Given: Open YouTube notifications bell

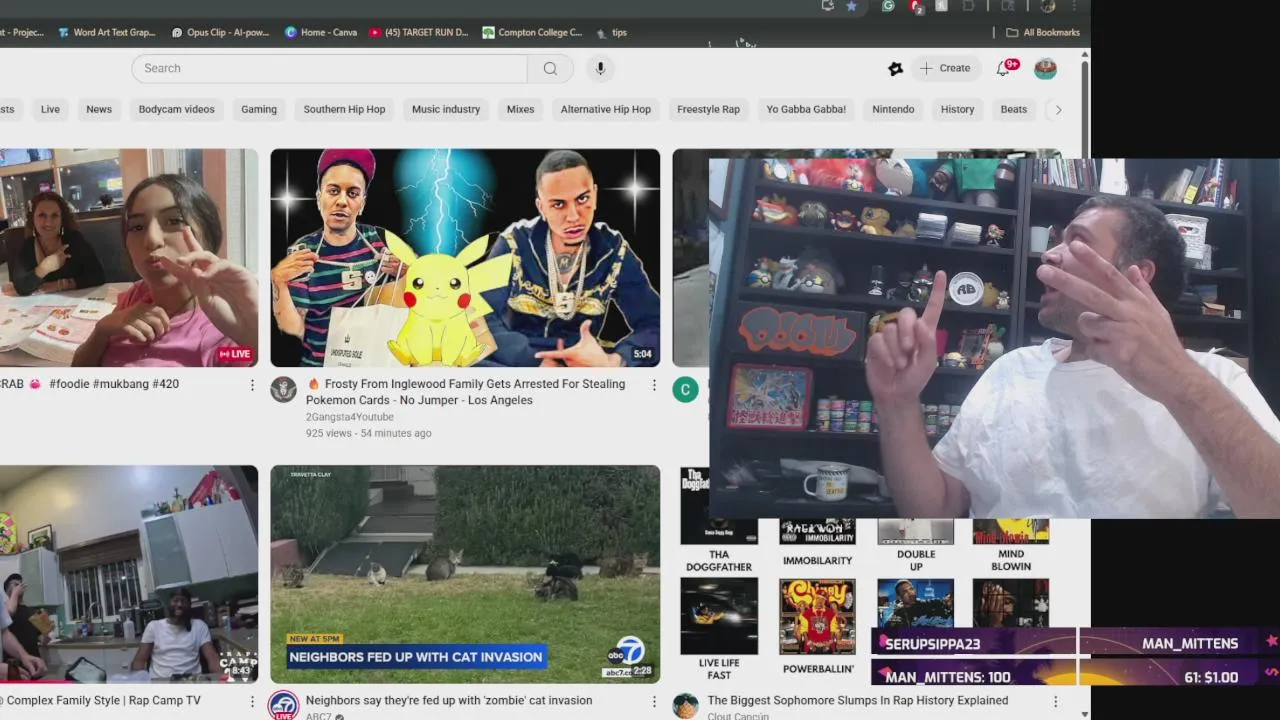Looking at the screenshot, I should click(1003, 68).
